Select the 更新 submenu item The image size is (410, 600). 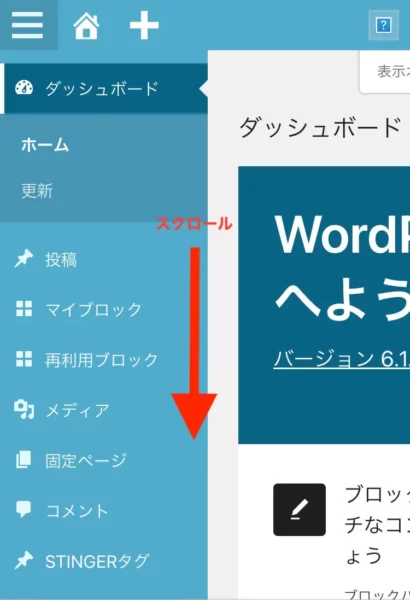[37, 191]
